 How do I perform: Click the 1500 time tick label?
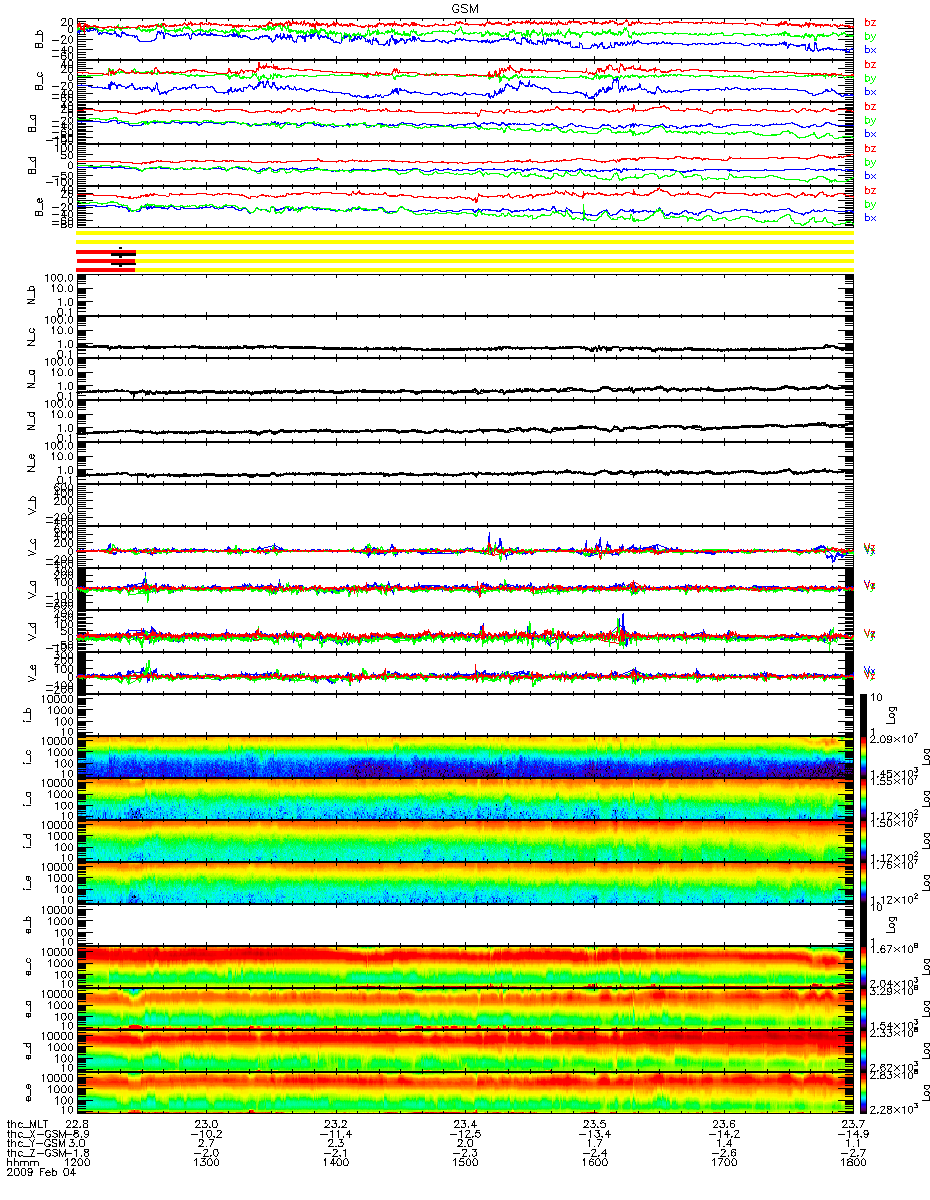(465, 1163)
